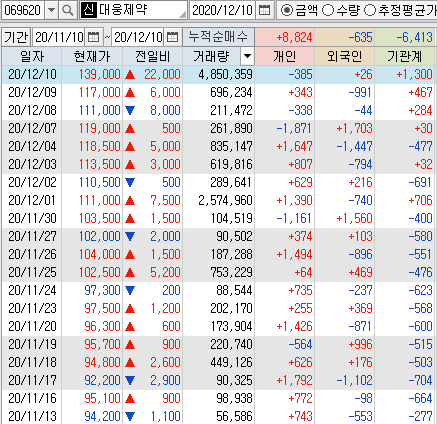Select the row dated 20/11/27

(x=218, y=236)
